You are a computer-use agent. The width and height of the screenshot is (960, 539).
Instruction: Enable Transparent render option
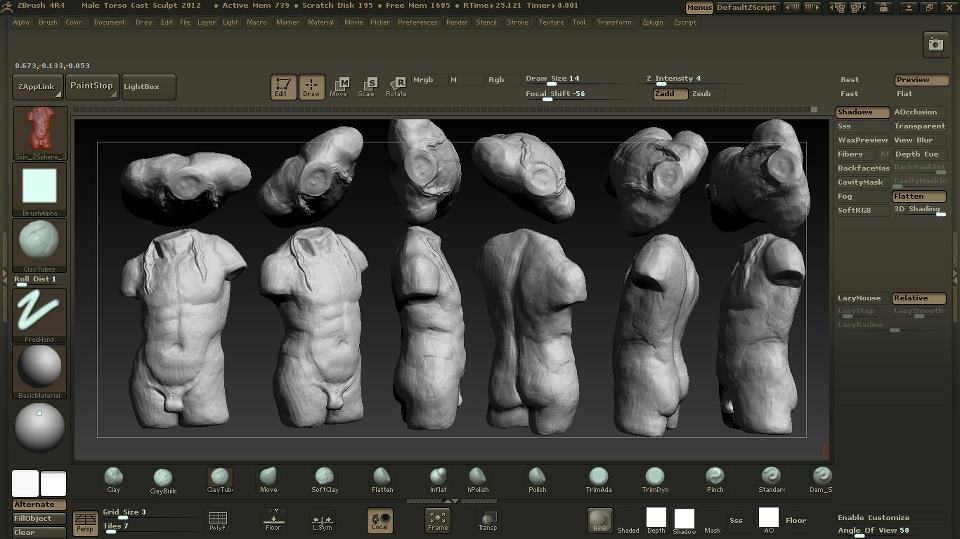(920, 126)
